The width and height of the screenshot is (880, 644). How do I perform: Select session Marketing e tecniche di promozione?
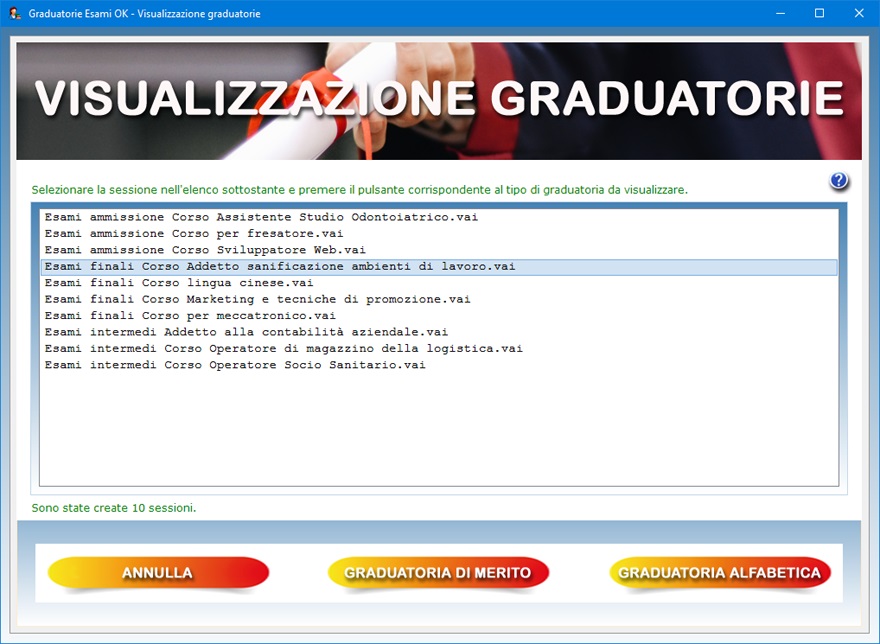pyautogui.click(x=439, y=299)
